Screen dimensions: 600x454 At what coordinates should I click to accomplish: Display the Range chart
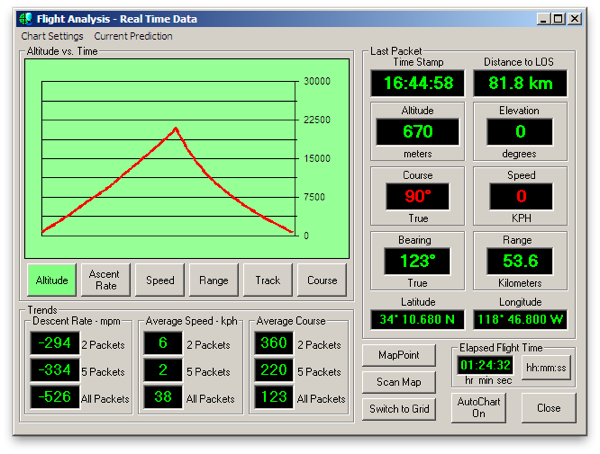[213, 281]
